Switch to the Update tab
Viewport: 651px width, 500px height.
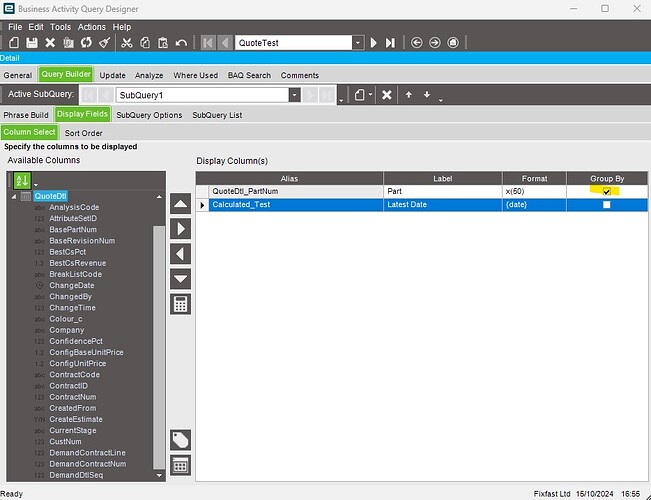(x=113, y=75)
